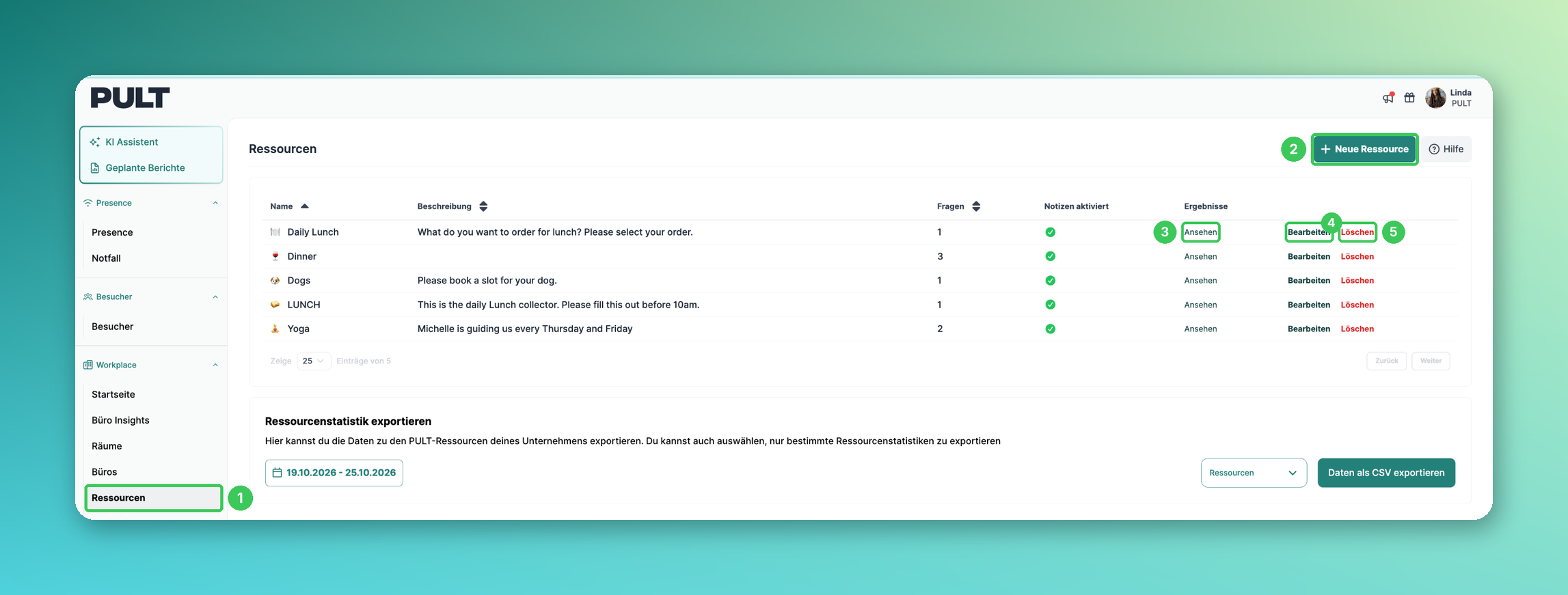Open Startseite in the sidebar
Viewport: 1568px width, 595px height.
113,394
